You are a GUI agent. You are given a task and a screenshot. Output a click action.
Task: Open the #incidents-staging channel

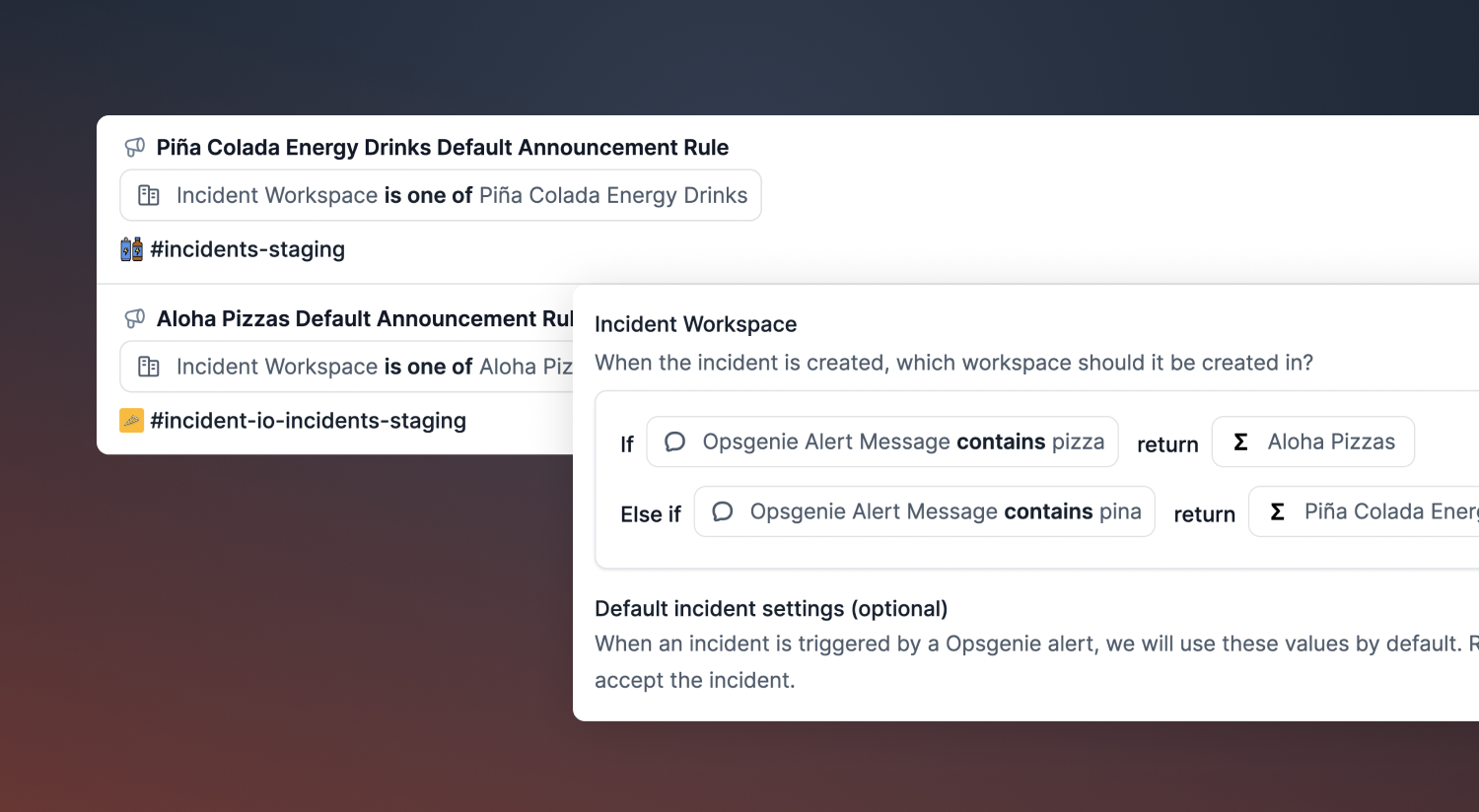click(x=247, y=249)
